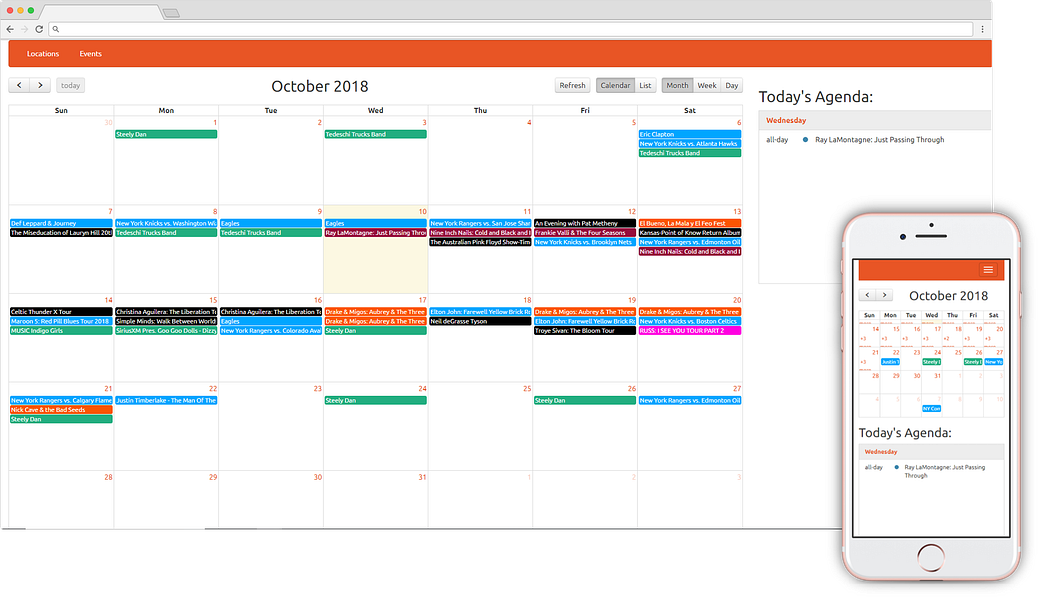Open the Locations menu item

point(43,54)
